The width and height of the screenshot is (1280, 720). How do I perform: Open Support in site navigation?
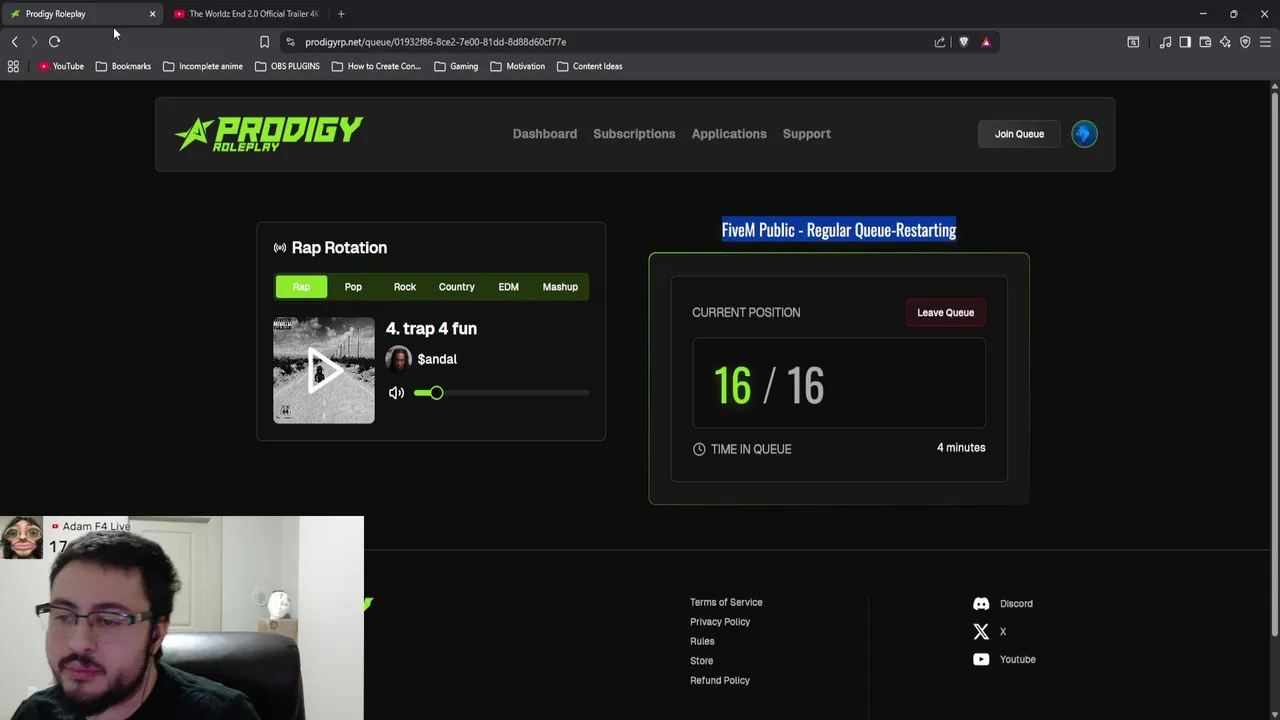click(x=806, y=134)
